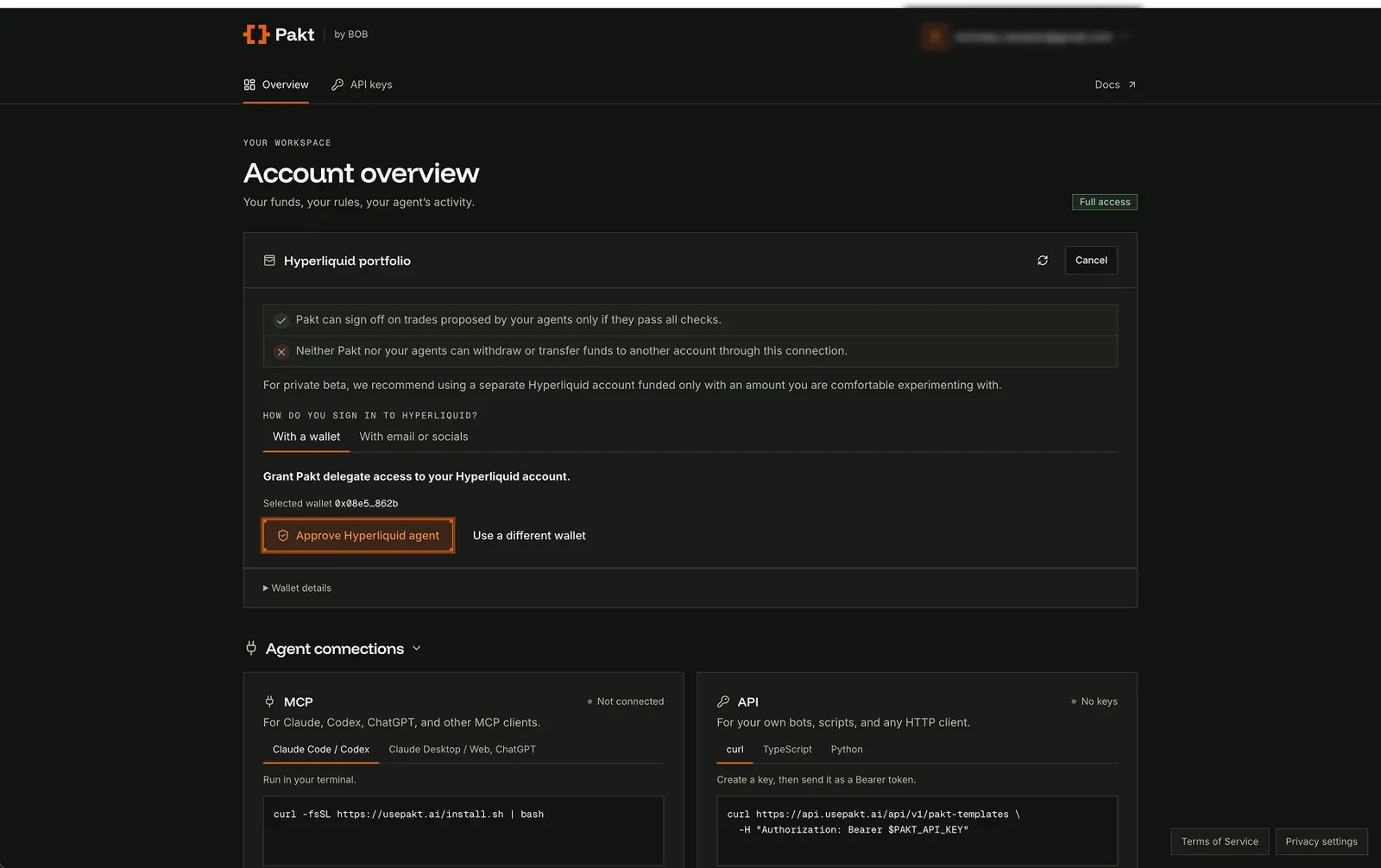Click the red cross status icon
Image resolution: width=1381 pixels, height=868 pixels.
281,352
